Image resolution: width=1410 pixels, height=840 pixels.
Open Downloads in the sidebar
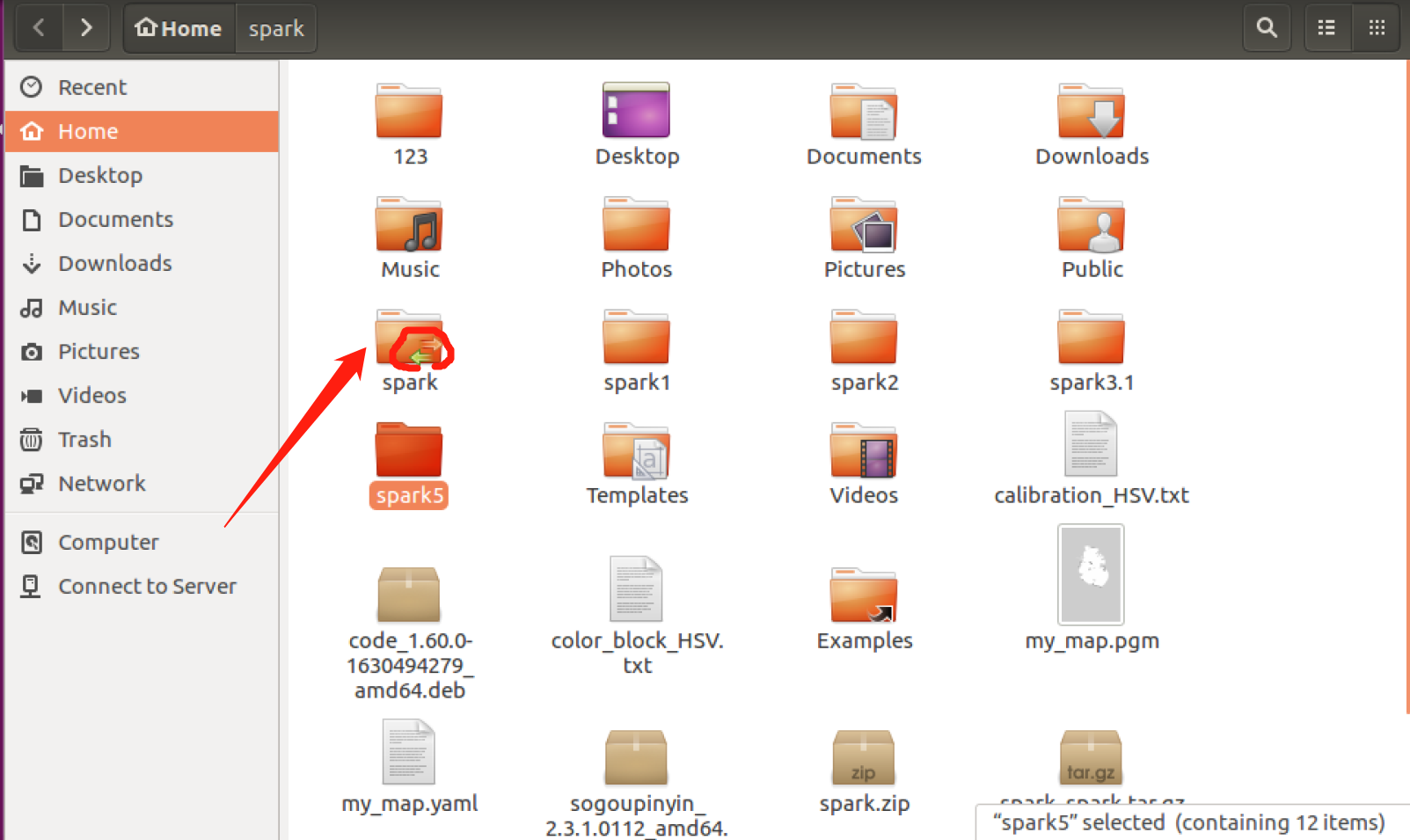[x=142, y=263]
